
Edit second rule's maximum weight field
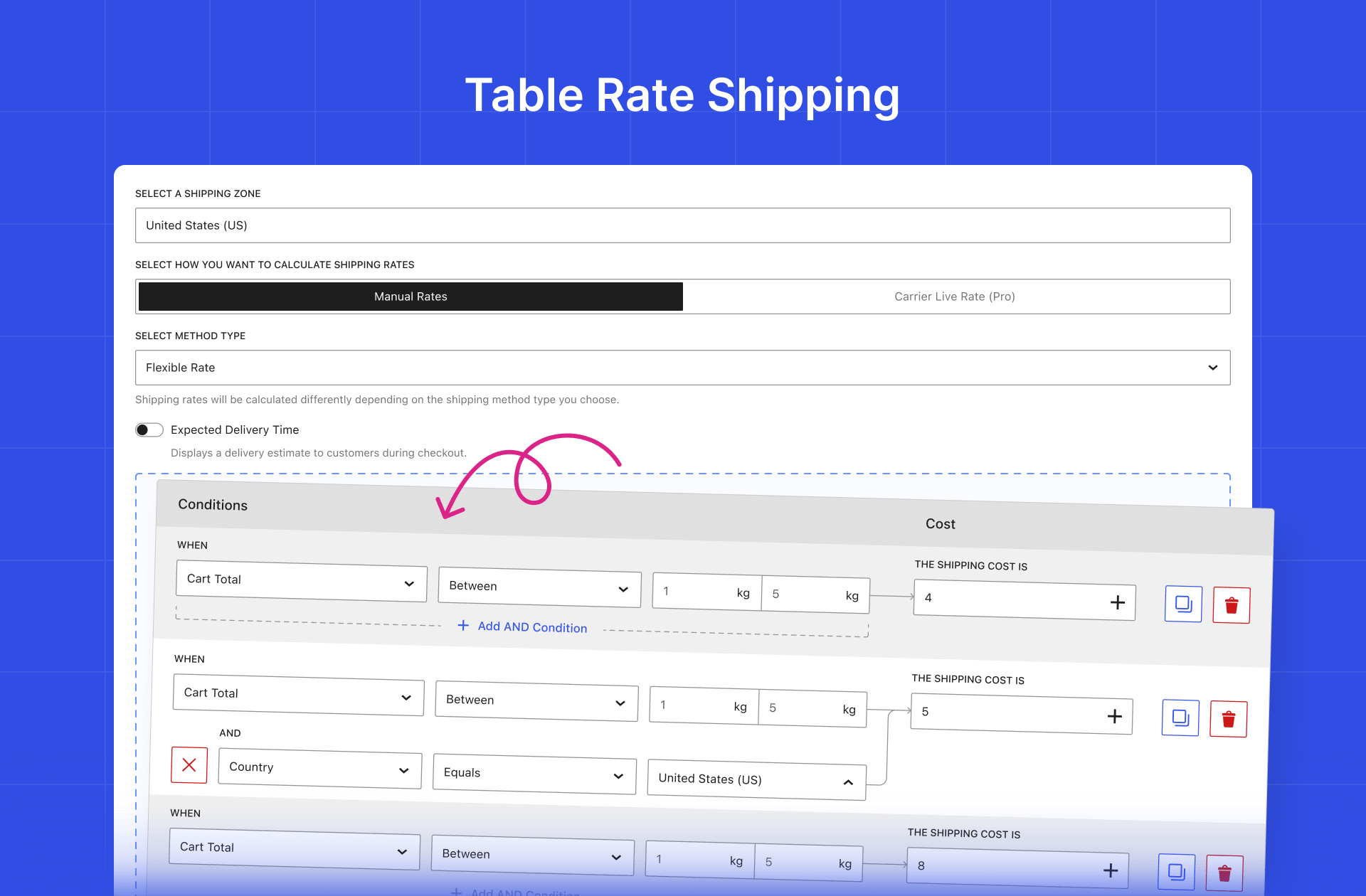coord(812,708)
